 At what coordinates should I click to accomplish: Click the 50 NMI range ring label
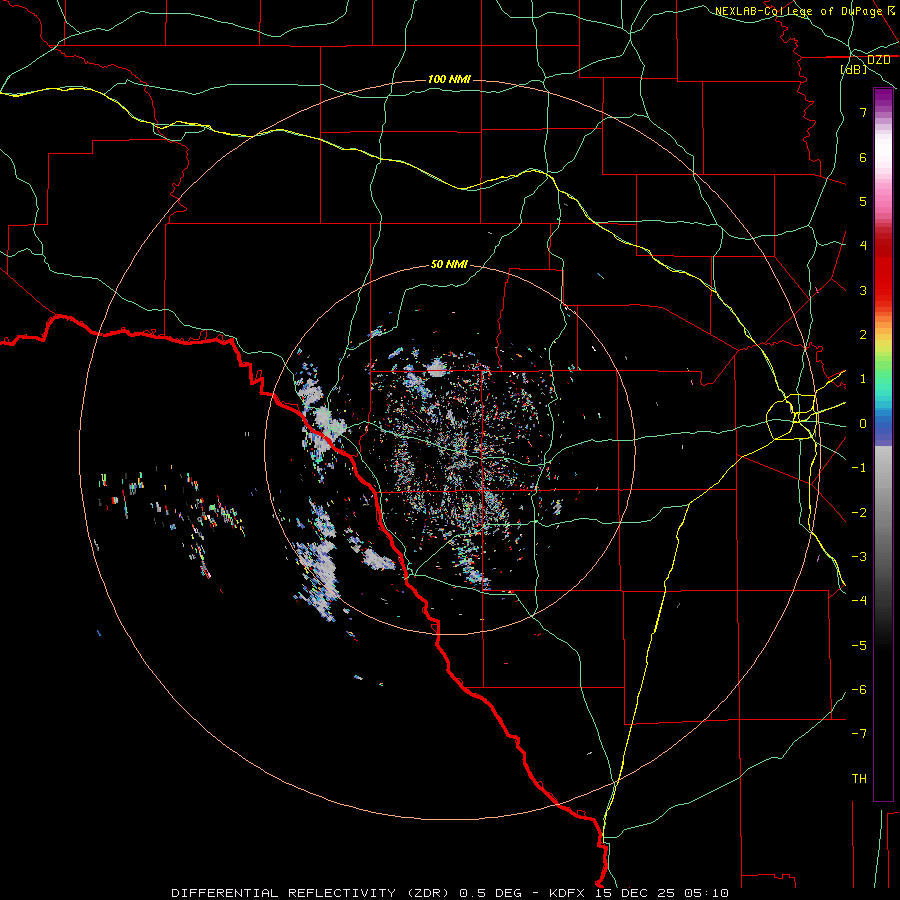click(x=449, y=264)
